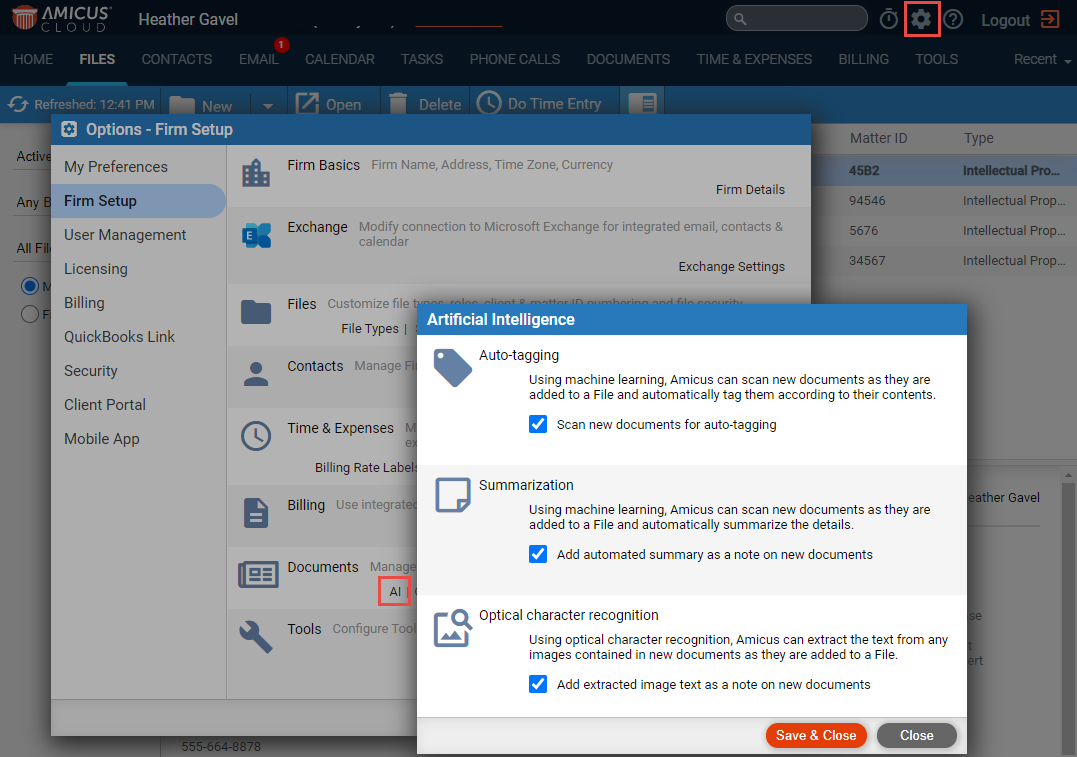Uncheck Add extracted image text as a note
This screenshot has height=757, width=1077.
(538, 684)
